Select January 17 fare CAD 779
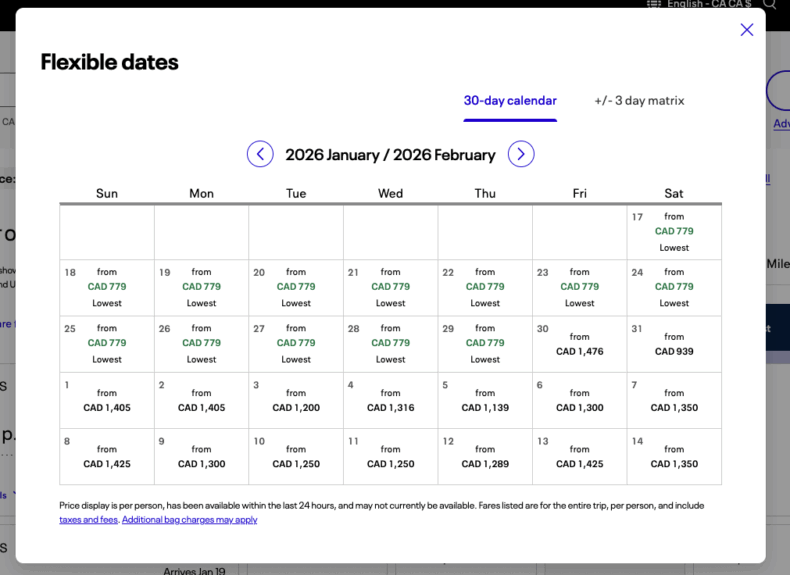The image size is (790, 575). tap(674, 232)
